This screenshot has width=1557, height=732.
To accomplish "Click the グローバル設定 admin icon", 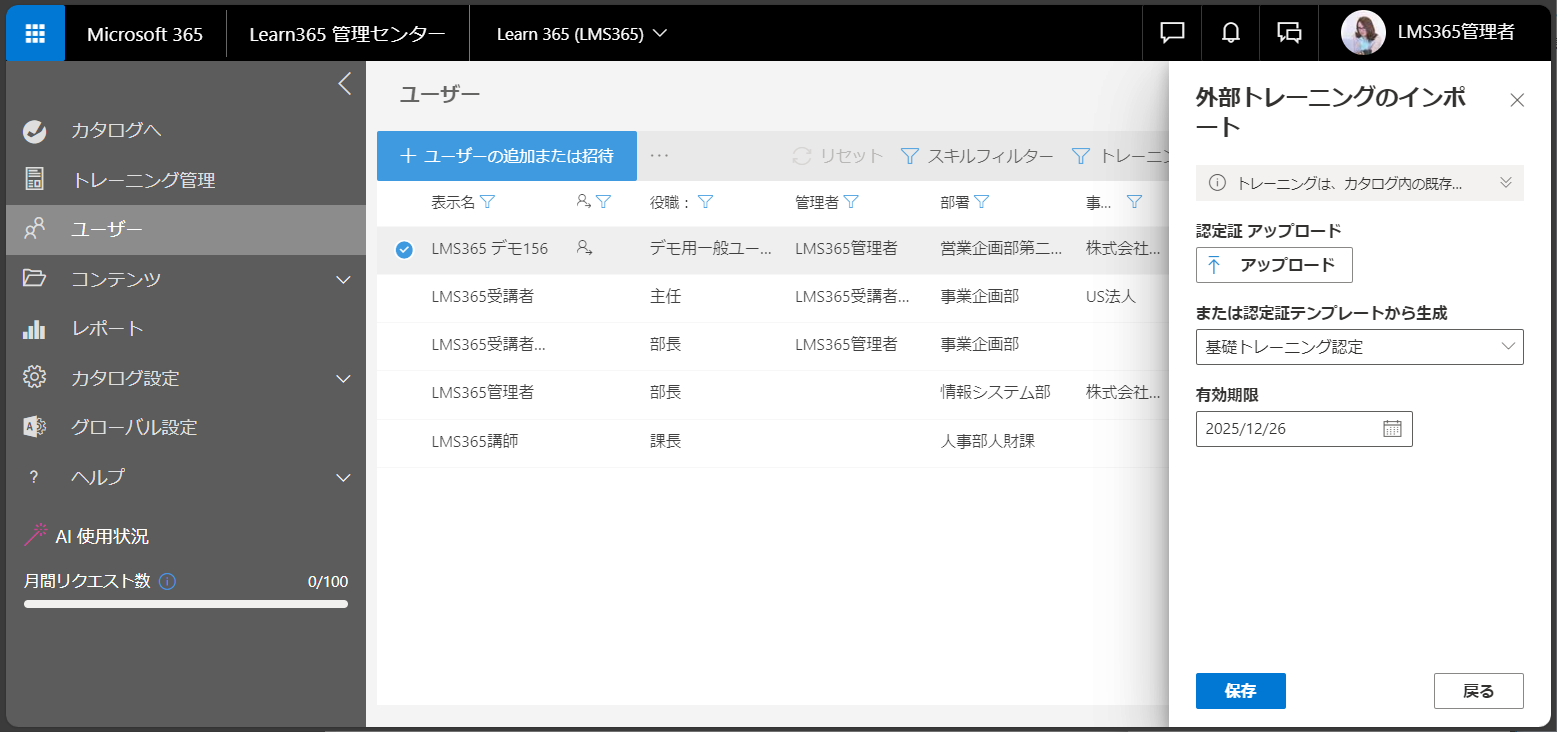I will pos(34,427).
